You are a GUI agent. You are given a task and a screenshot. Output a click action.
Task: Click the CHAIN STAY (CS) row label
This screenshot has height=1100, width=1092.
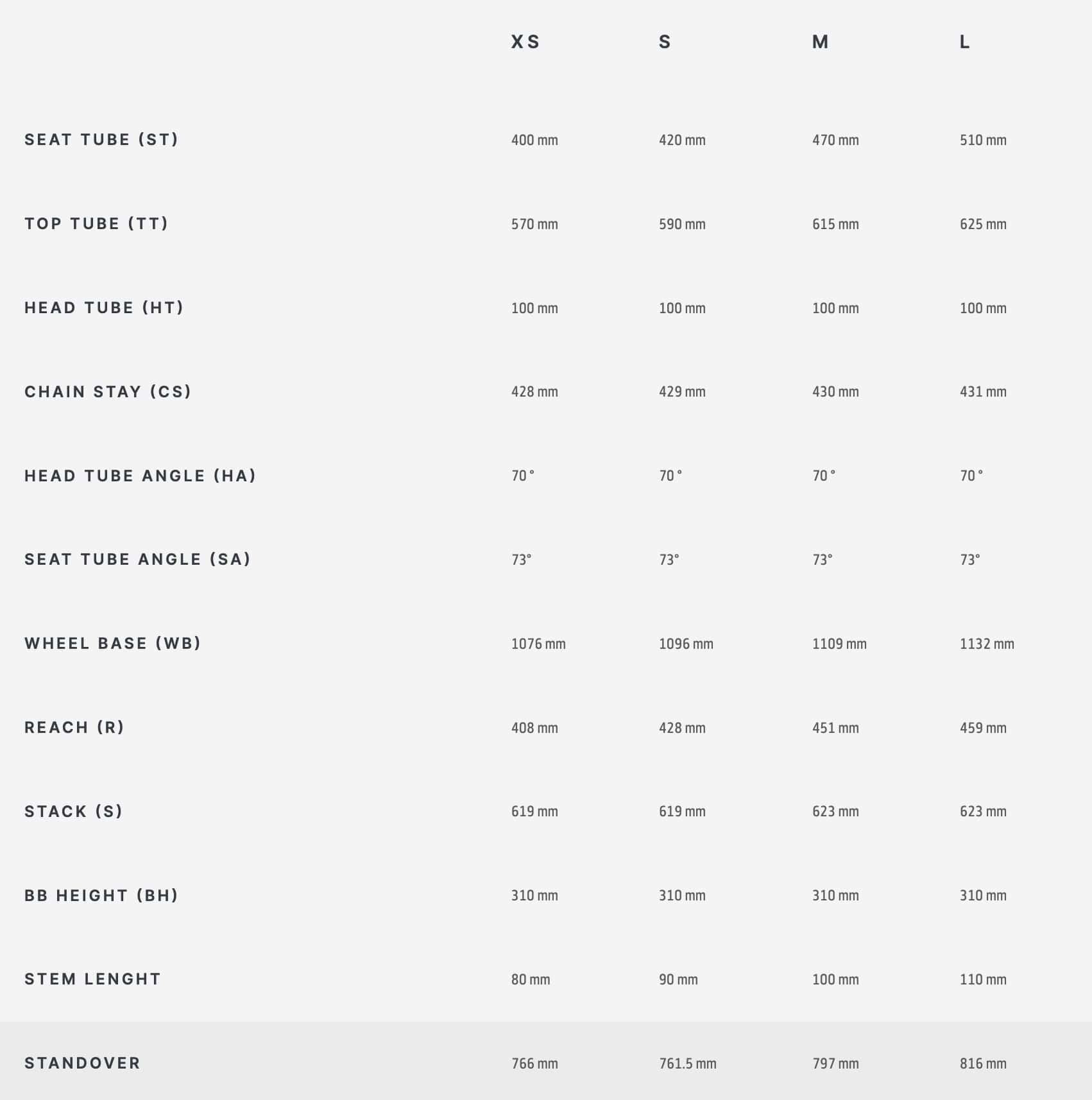tap(108, 391)
